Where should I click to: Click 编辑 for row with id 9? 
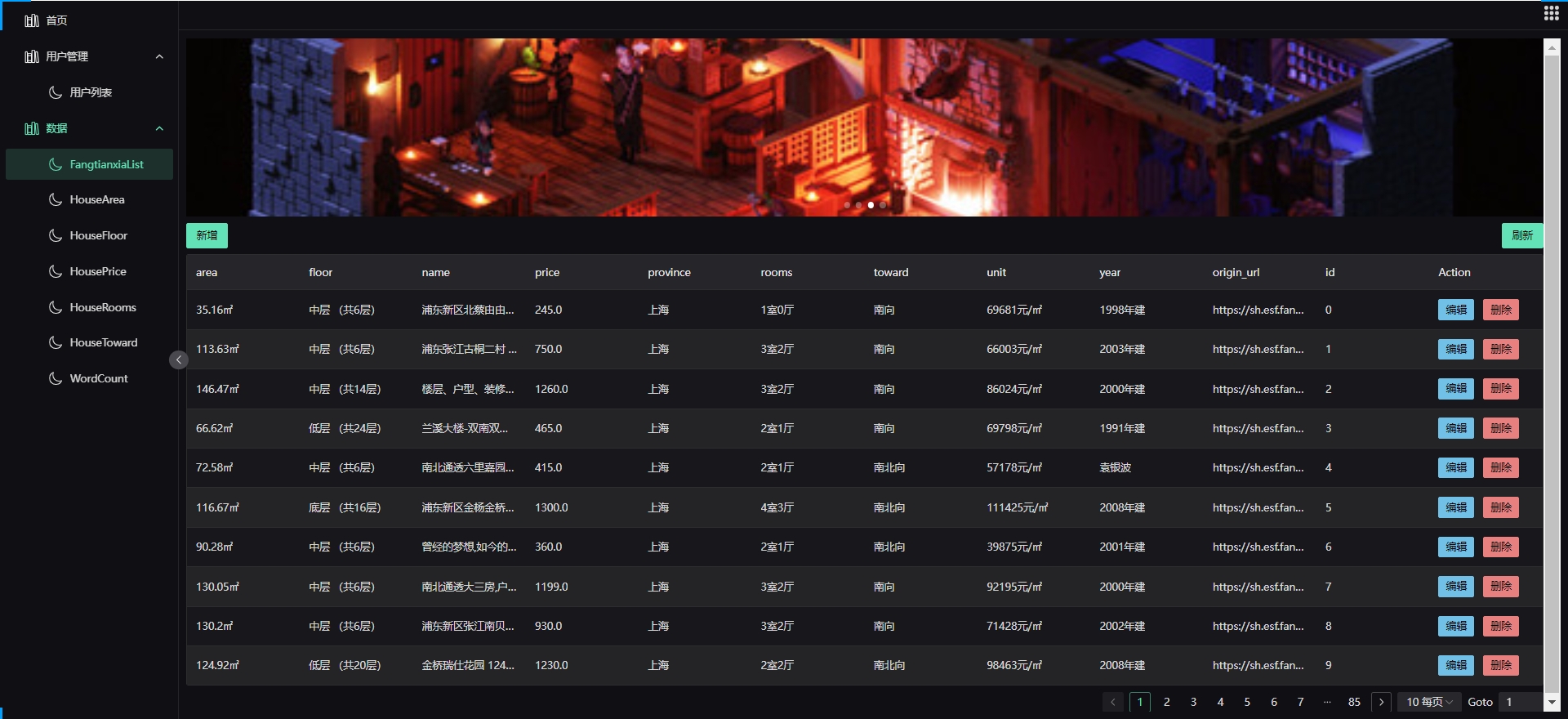click(x=1456, y=665)
